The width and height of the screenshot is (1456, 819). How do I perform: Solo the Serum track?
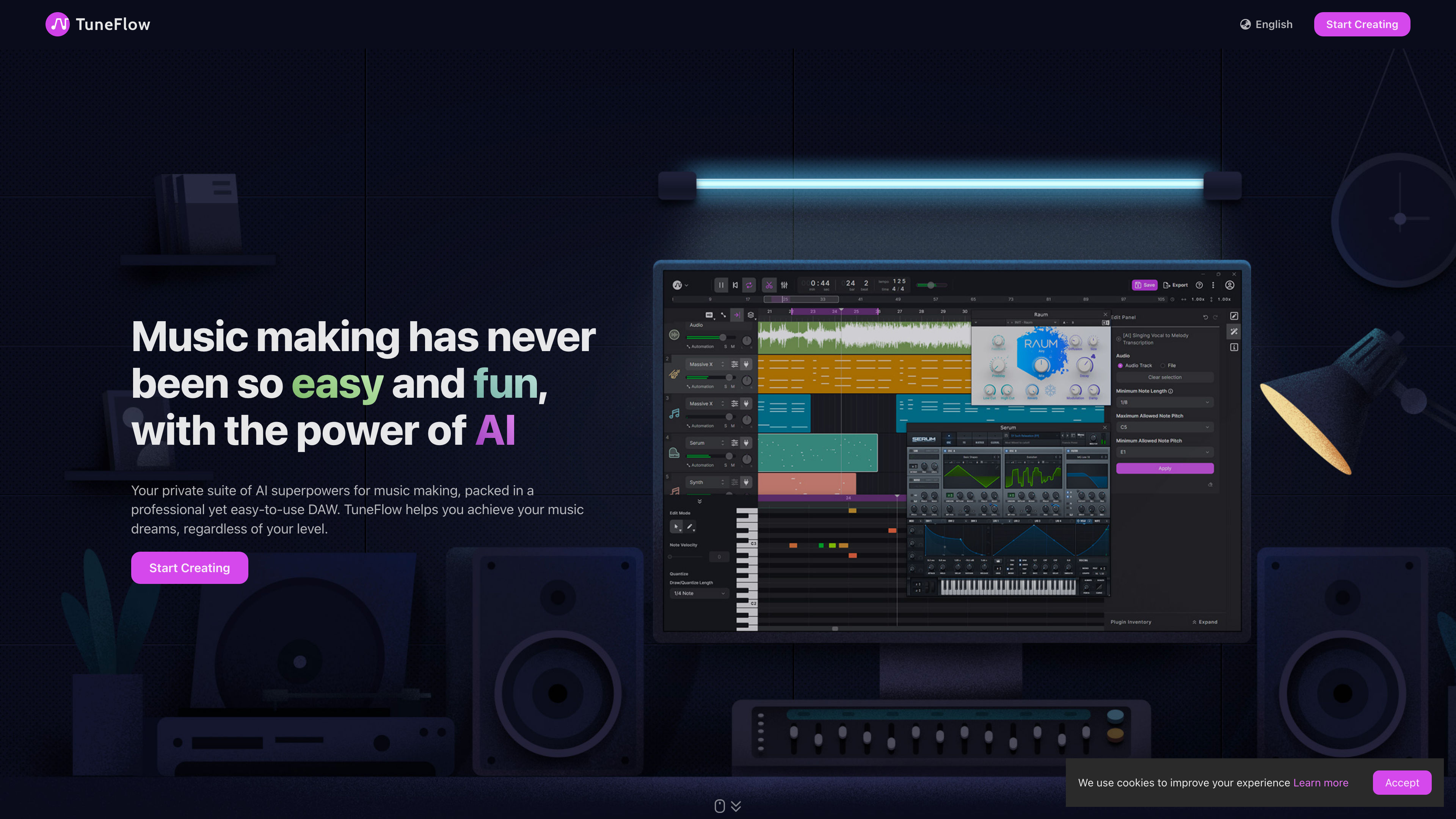pos(726,465)
